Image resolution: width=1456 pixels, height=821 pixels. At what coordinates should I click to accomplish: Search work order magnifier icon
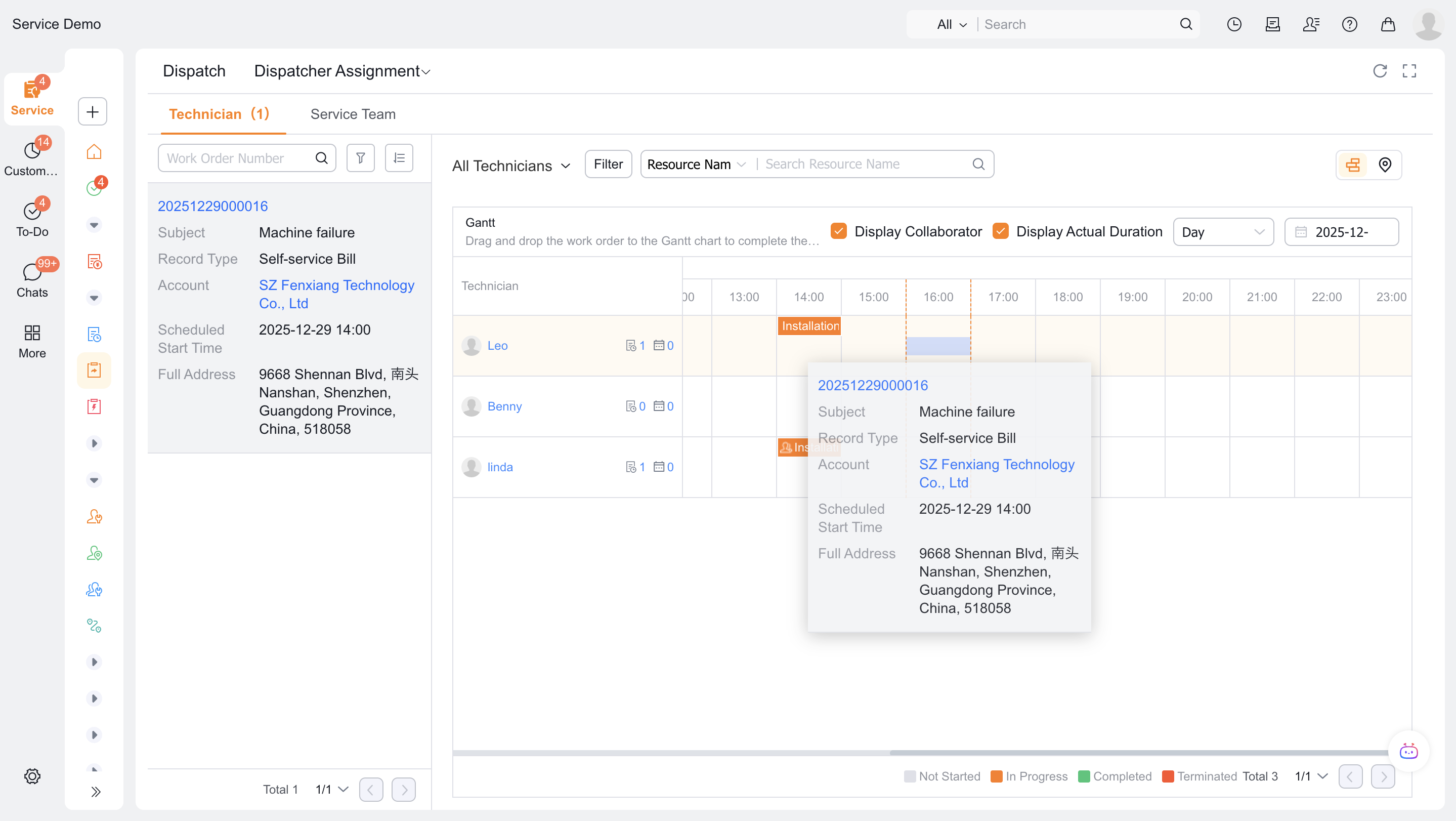pyautogui.click(x=322, y=158)
